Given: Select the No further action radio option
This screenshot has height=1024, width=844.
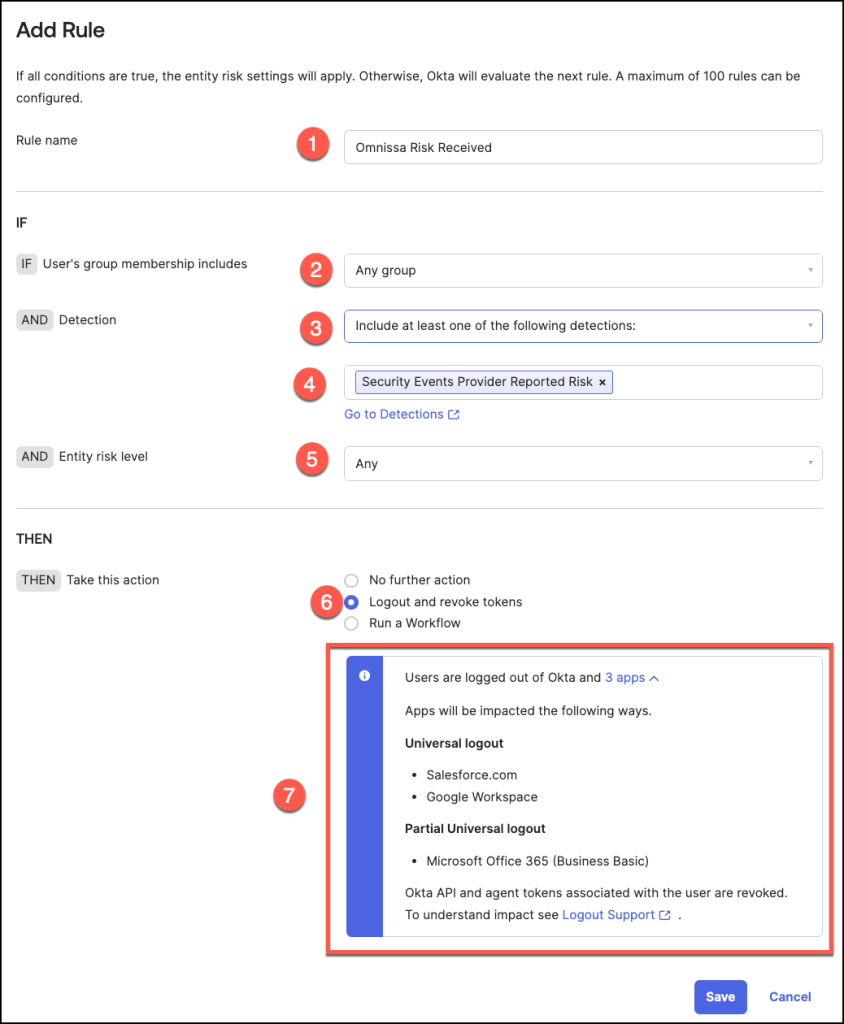Looking at the screenshot, I should tap(351, 580).
